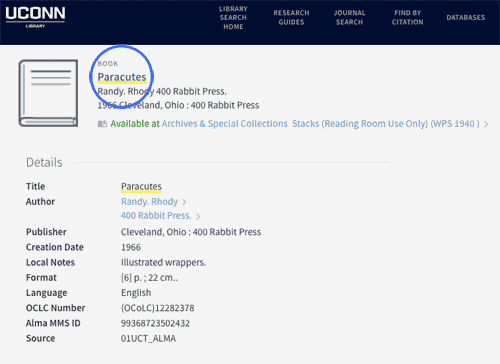Screen dimensions: 500x364
Task: Click the Alma MMS ID value
Action: [155, 323]
